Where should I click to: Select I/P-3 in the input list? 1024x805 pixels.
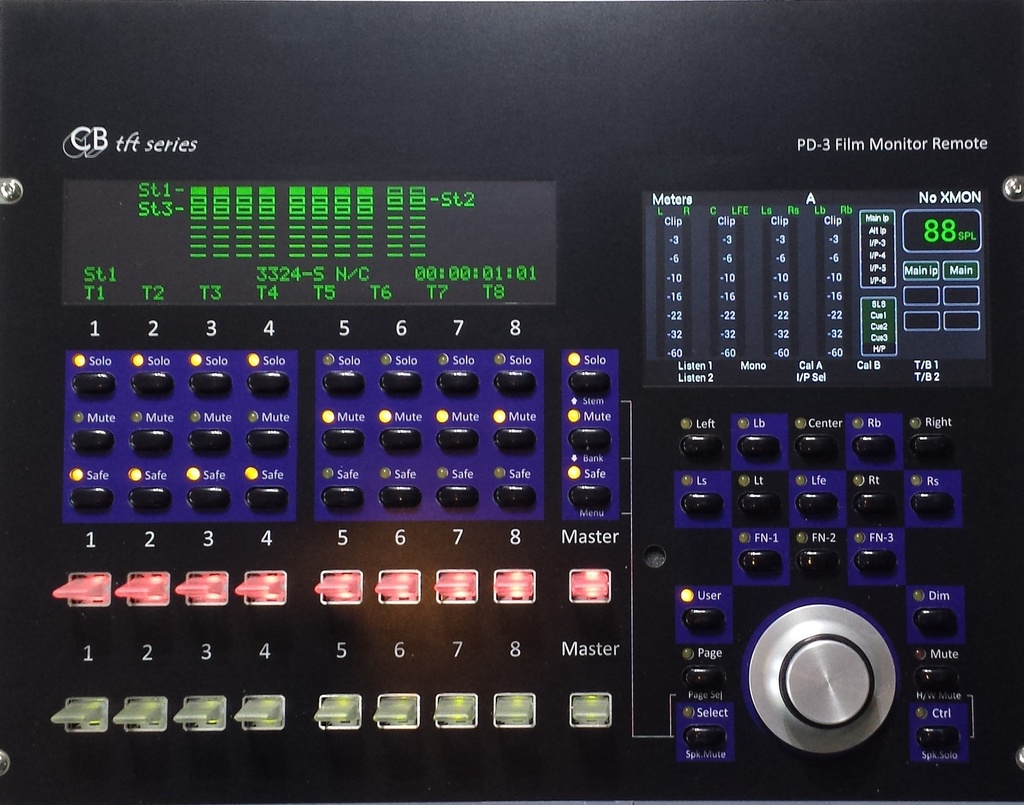(x=878, y=243)
